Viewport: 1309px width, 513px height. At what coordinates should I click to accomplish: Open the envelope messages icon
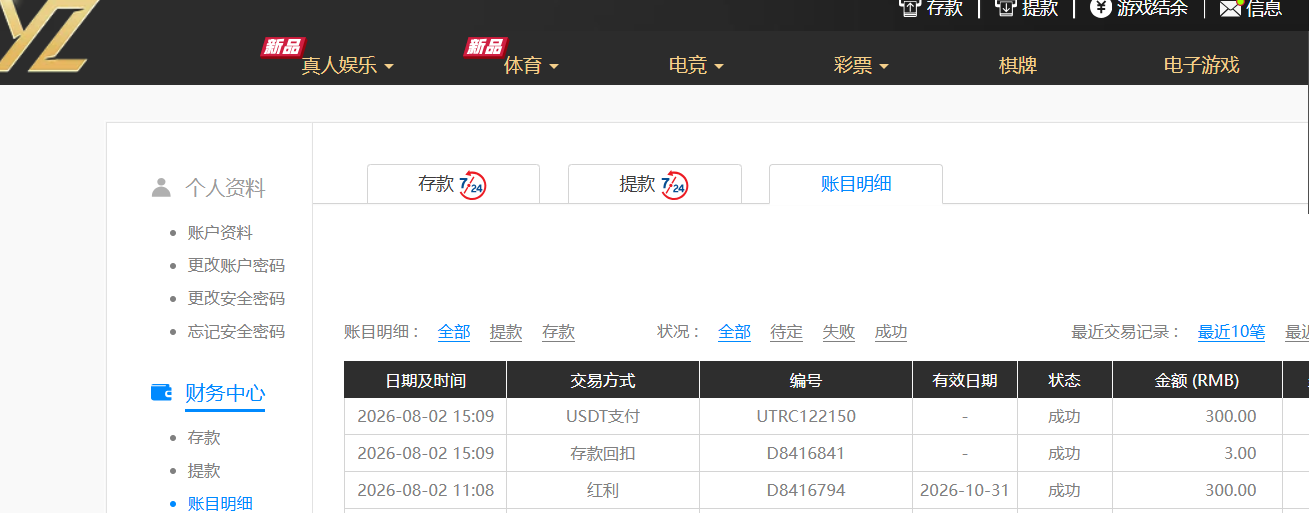click(1231, 8)
